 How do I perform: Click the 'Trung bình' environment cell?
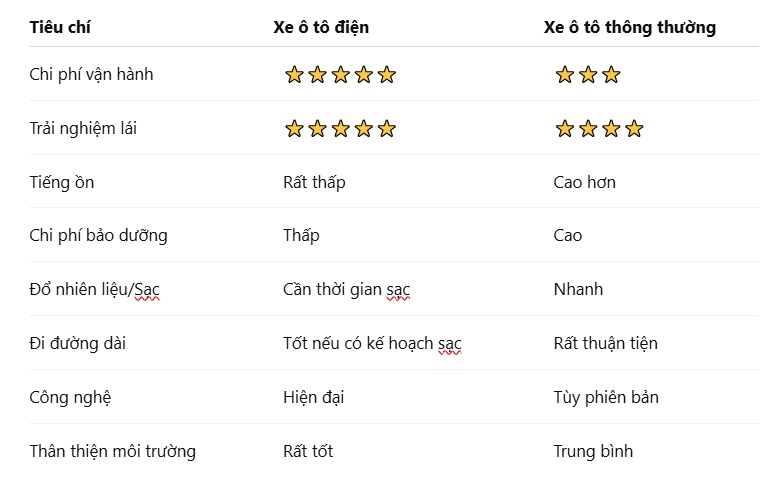pyautogui.click(x=593, y=451)
